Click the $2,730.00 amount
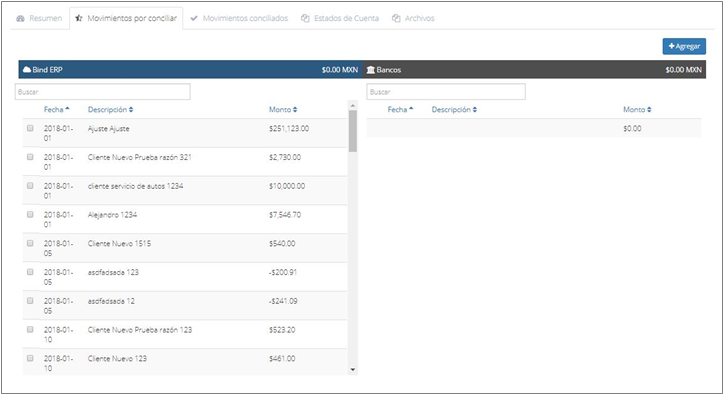This screenshot has width=724, height=394. pyautogui.click(x=285, y=157)
